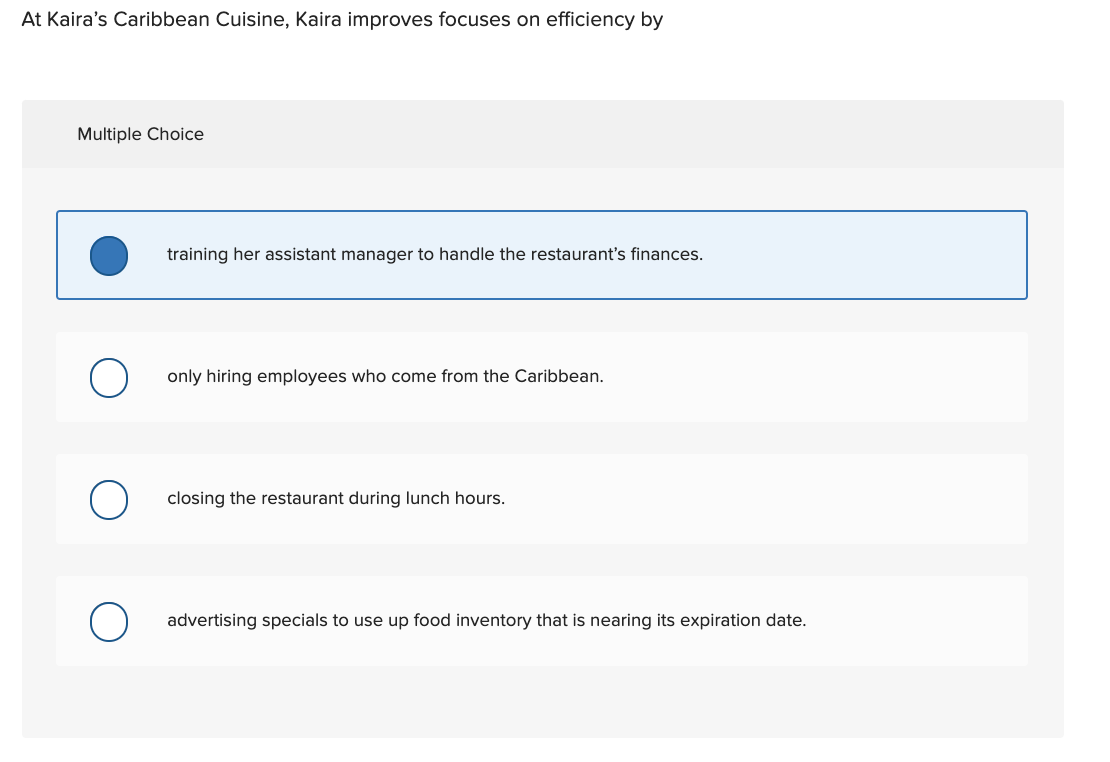Select the radio button for closing during lunch hours
The width and height of the screenshot is (1110, 762).
click(x=109, y=499)
